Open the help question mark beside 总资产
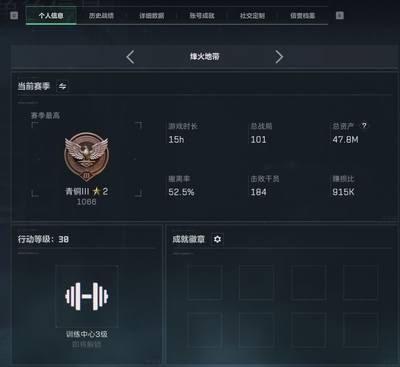 pos(364,126)
